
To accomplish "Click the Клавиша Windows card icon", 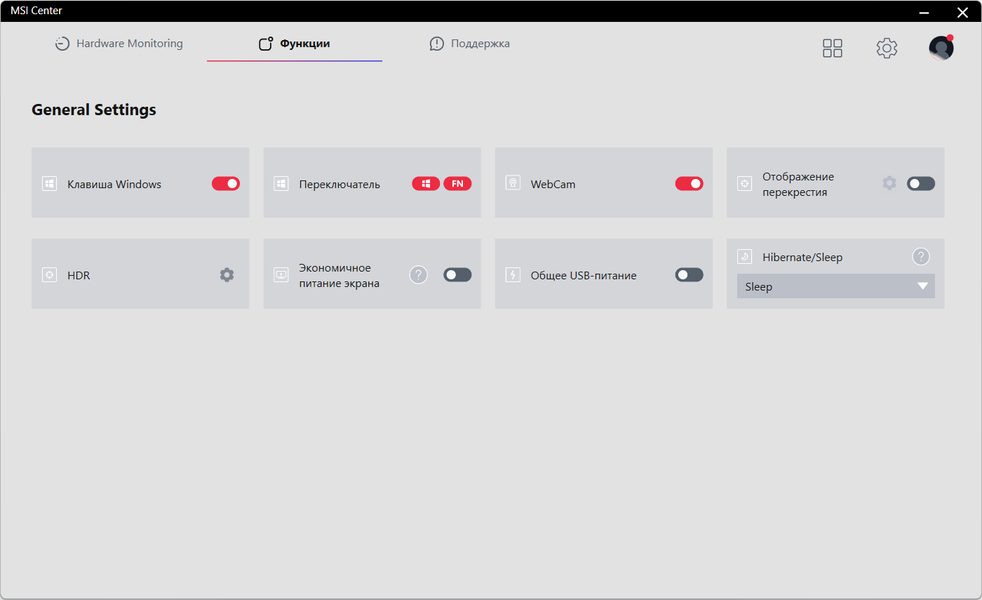I will point(49,184).
